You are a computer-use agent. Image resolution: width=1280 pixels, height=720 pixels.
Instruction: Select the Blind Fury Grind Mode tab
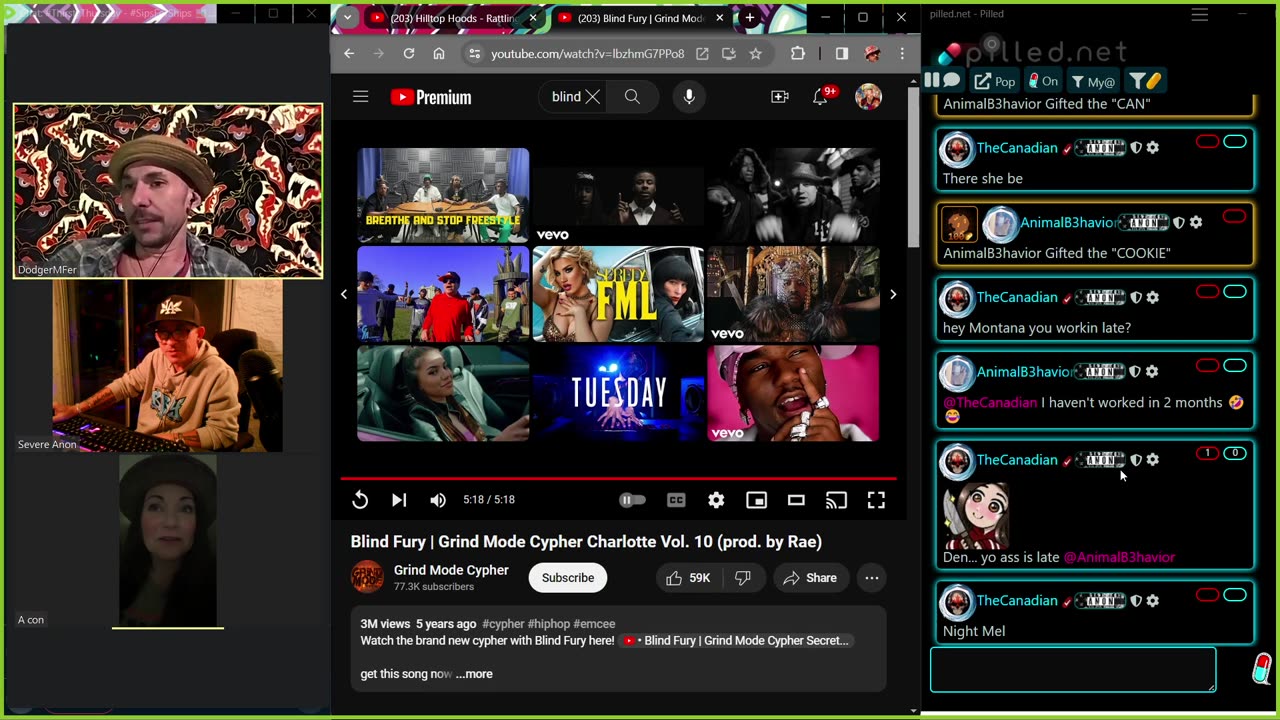coord(641,18)
